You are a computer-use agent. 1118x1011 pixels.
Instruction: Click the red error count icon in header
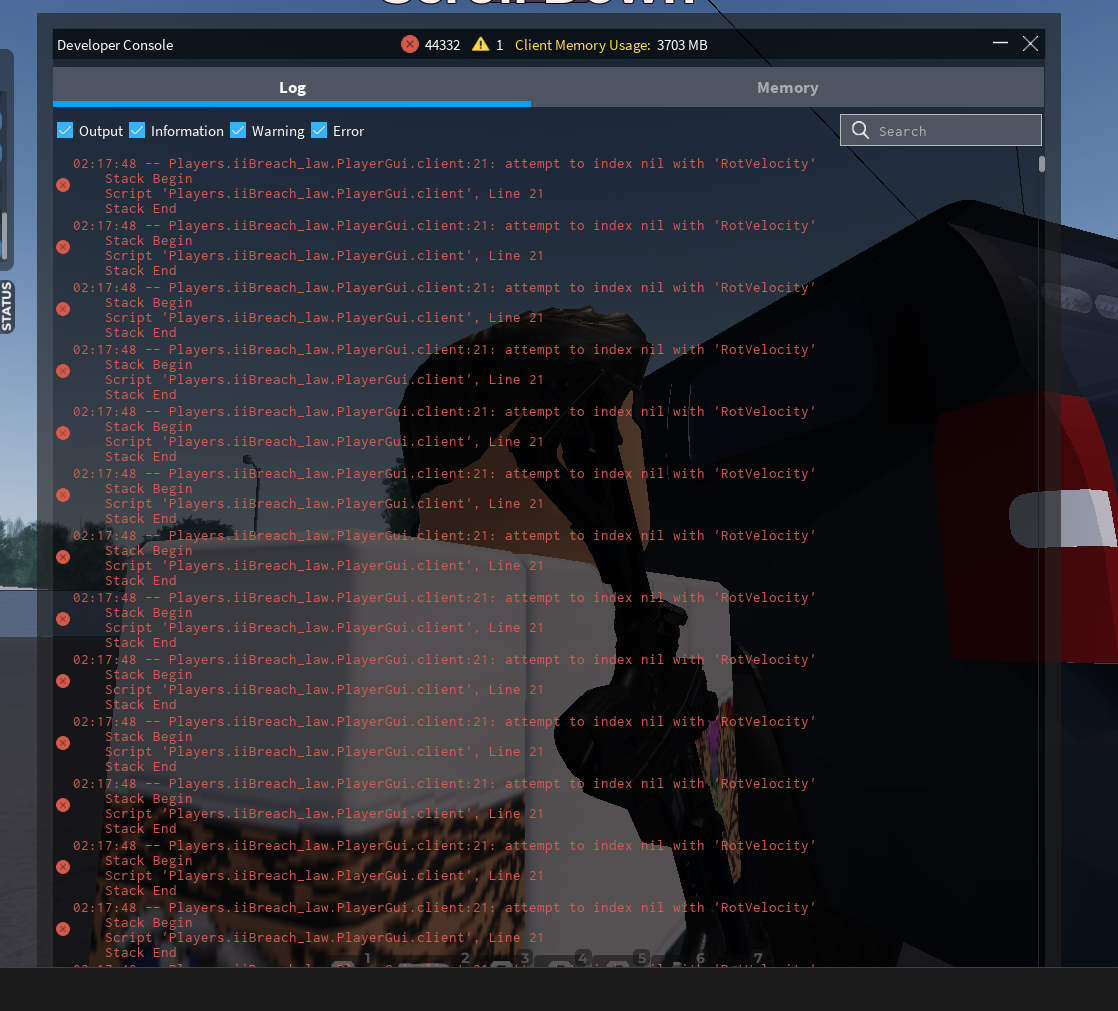click(409, 44)
